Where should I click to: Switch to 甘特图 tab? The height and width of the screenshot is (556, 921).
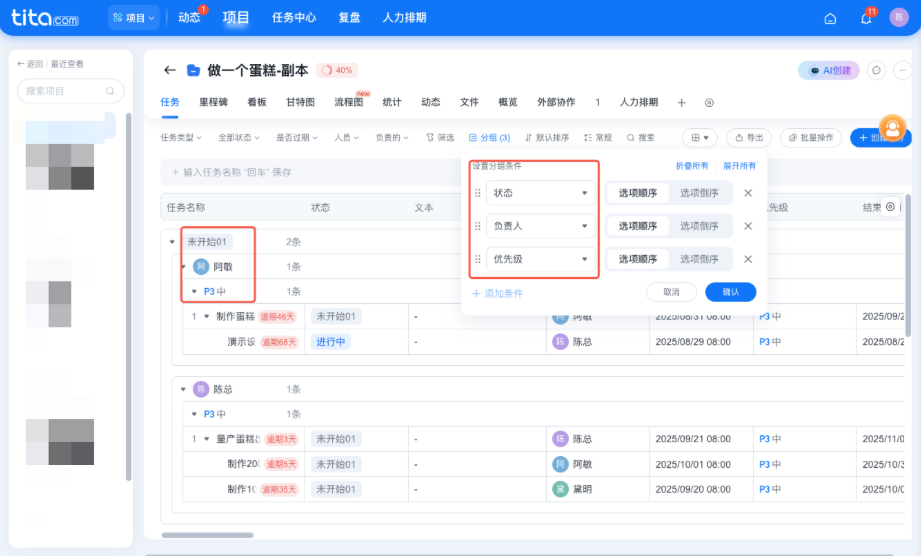[300, 102]
